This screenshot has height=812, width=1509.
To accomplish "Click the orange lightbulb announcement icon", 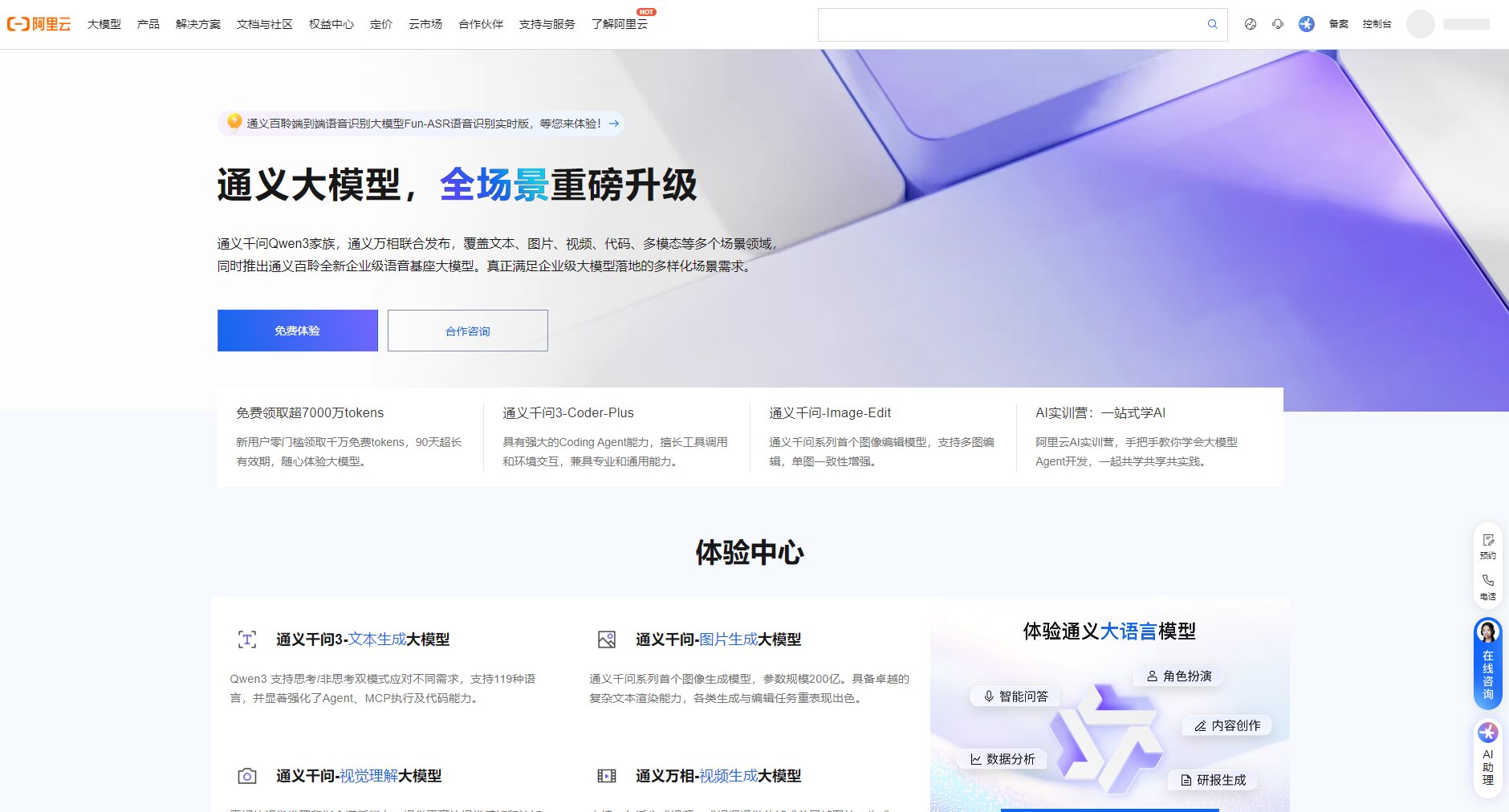I will point(234,121).
